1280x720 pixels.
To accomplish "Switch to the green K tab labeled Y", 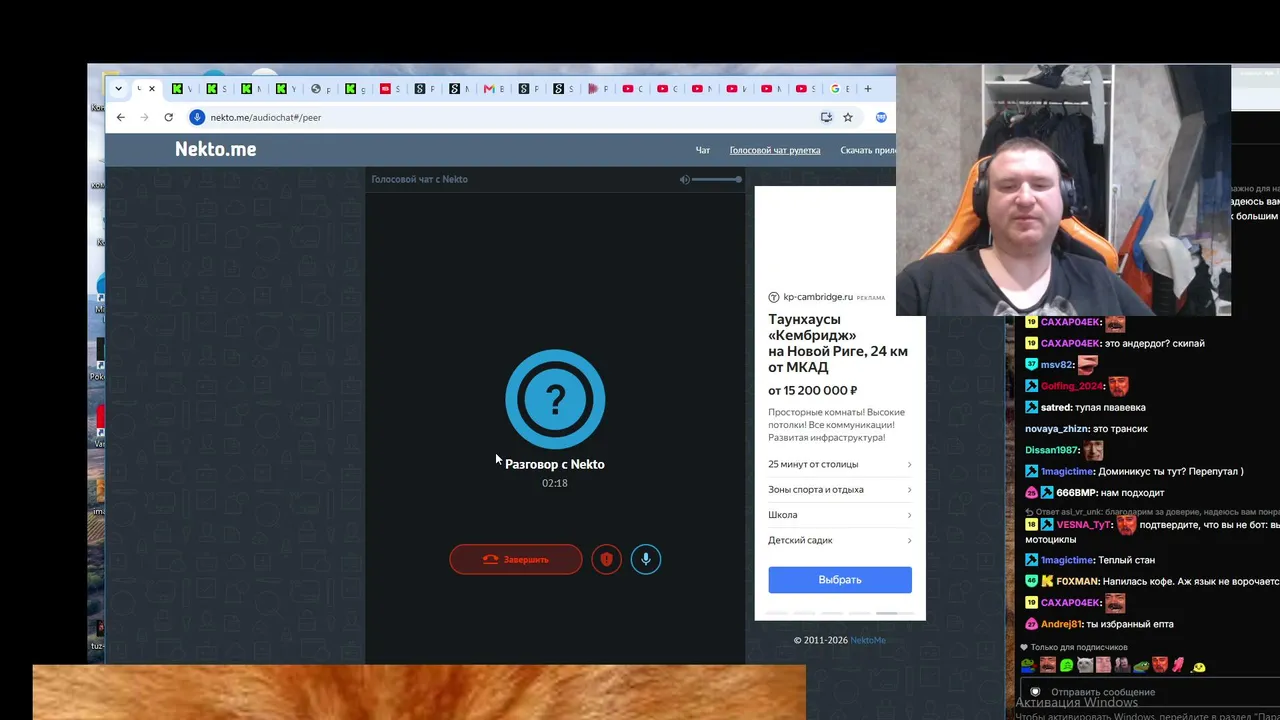I will (286, 89).
